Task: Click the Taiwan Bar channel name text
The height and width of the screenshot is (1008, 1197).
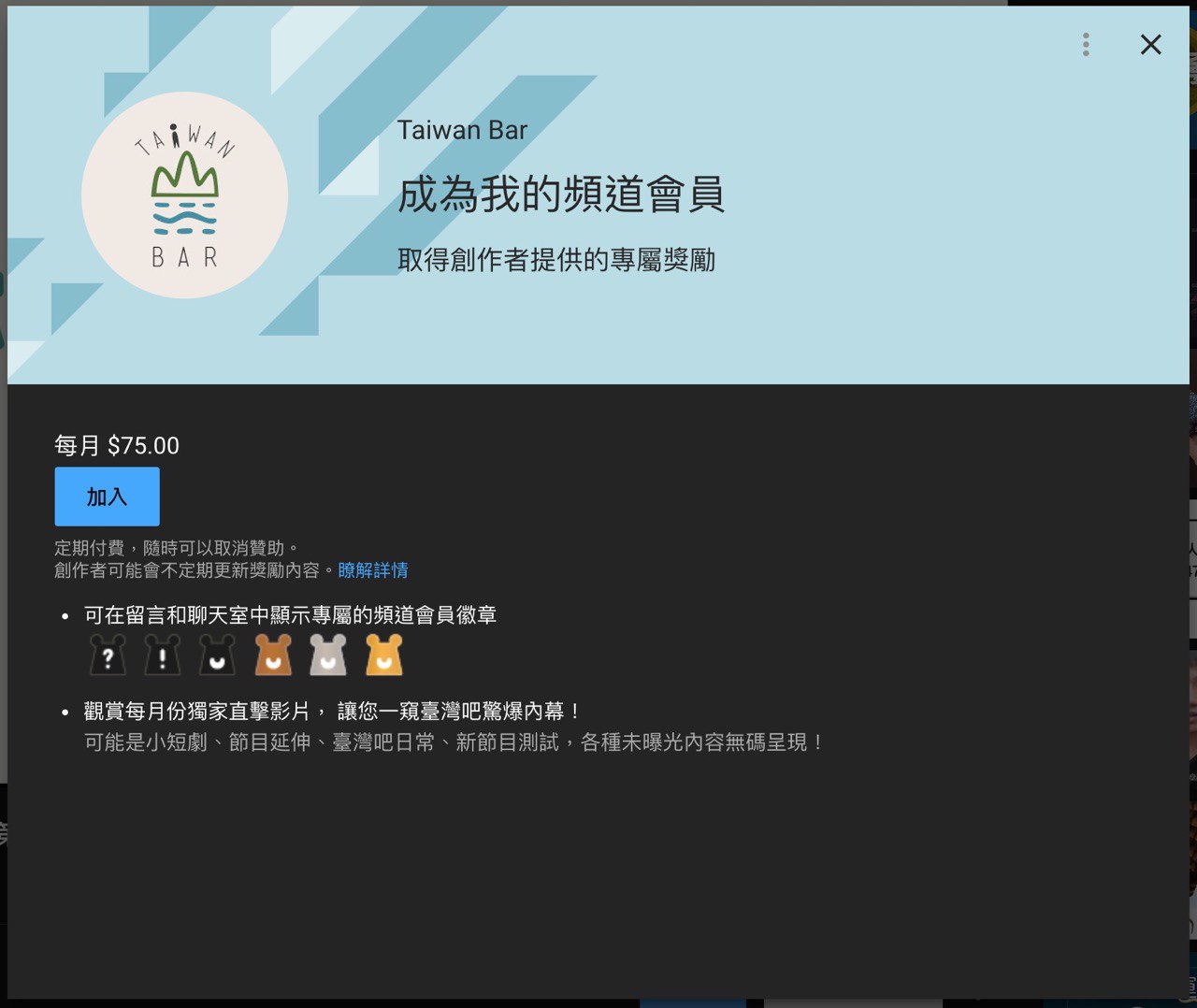Action: (462, 131)
